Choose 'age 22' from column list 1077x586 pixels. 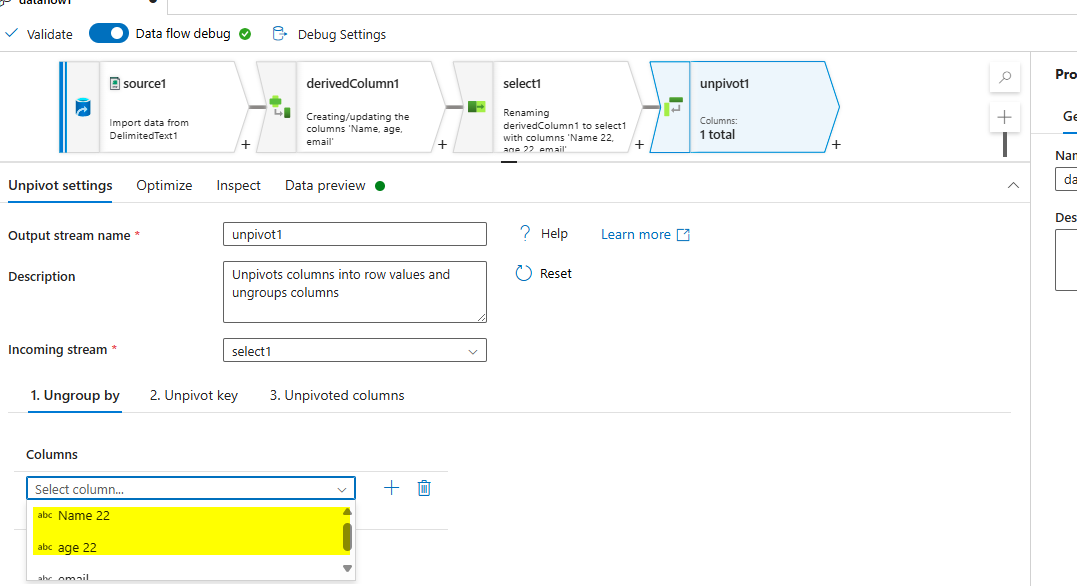[x=187, y=547]
